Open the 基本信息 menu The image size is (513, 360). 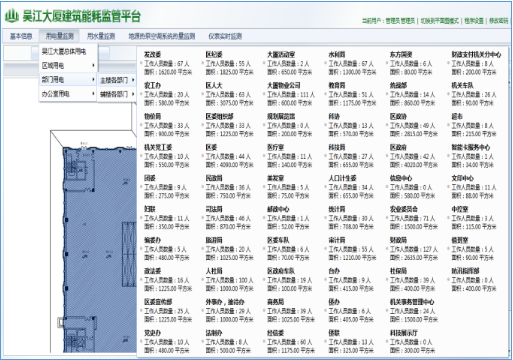point(21,36)
